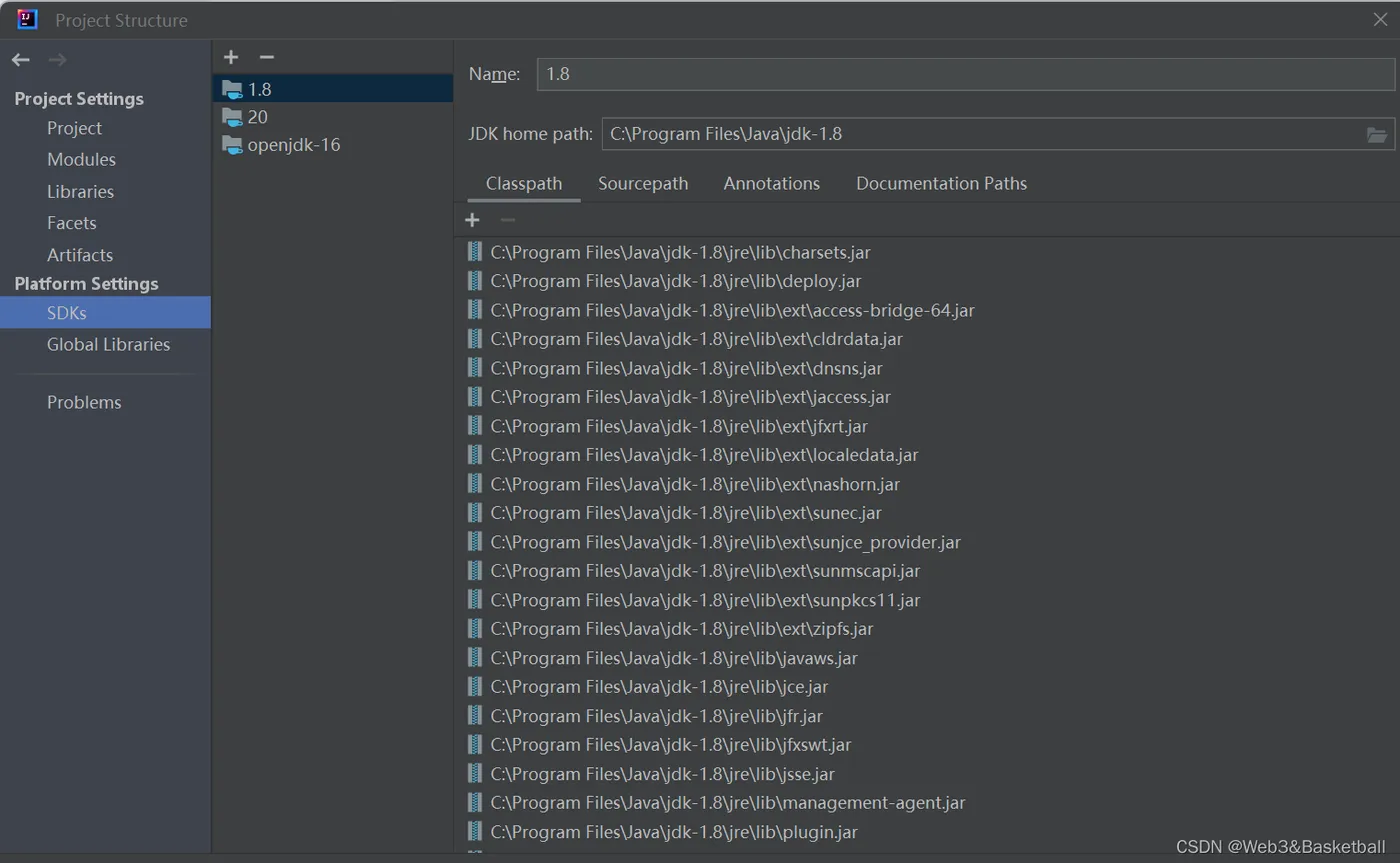Screen dimensions: 1400x863
Task: Click the disabled remove classpath entry icon
Action: click(507, 219)
